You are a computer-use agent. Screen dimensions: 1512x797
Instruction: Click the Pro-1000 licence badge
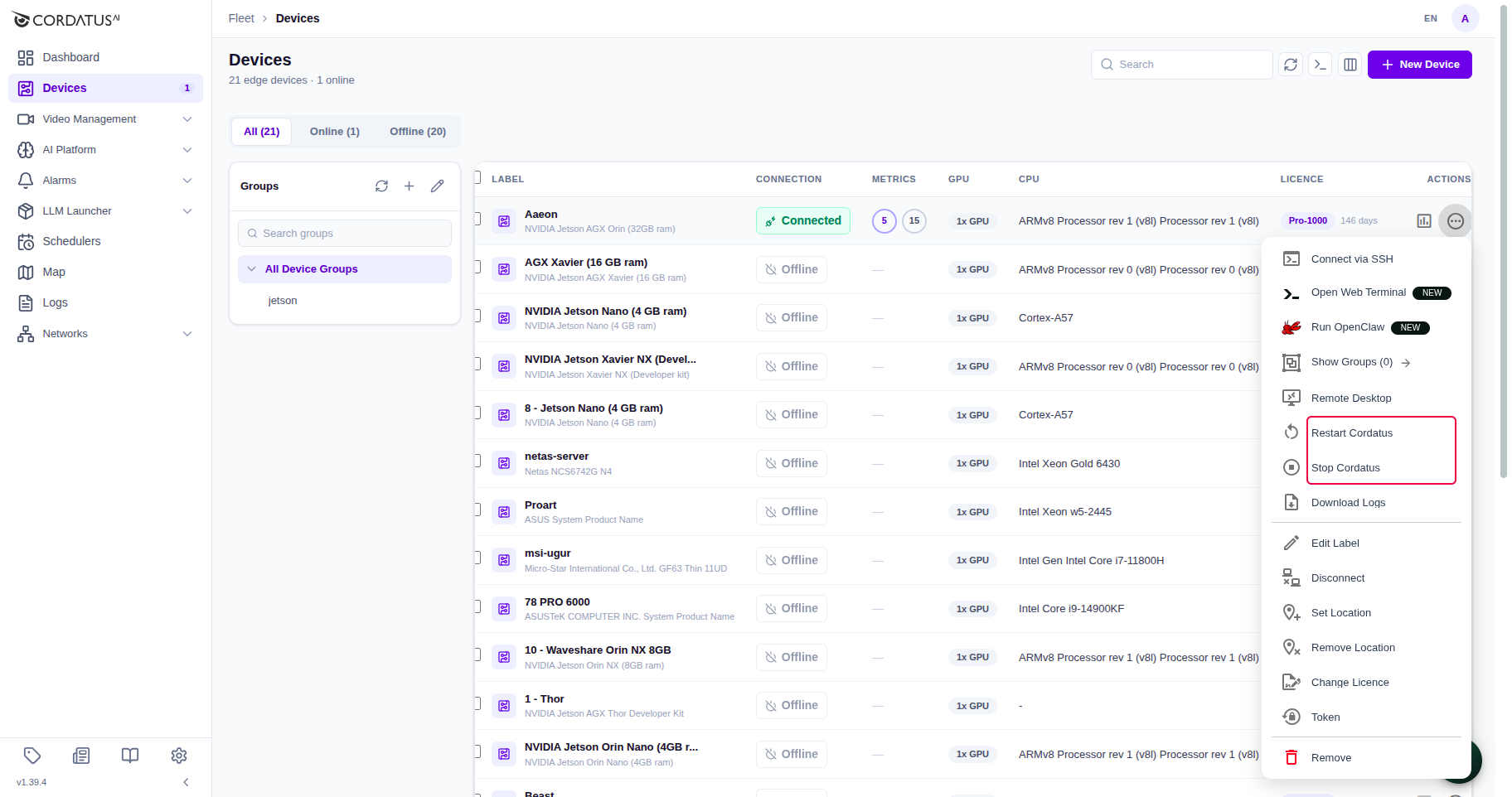pyautogui.click(x=1307, y=221)
